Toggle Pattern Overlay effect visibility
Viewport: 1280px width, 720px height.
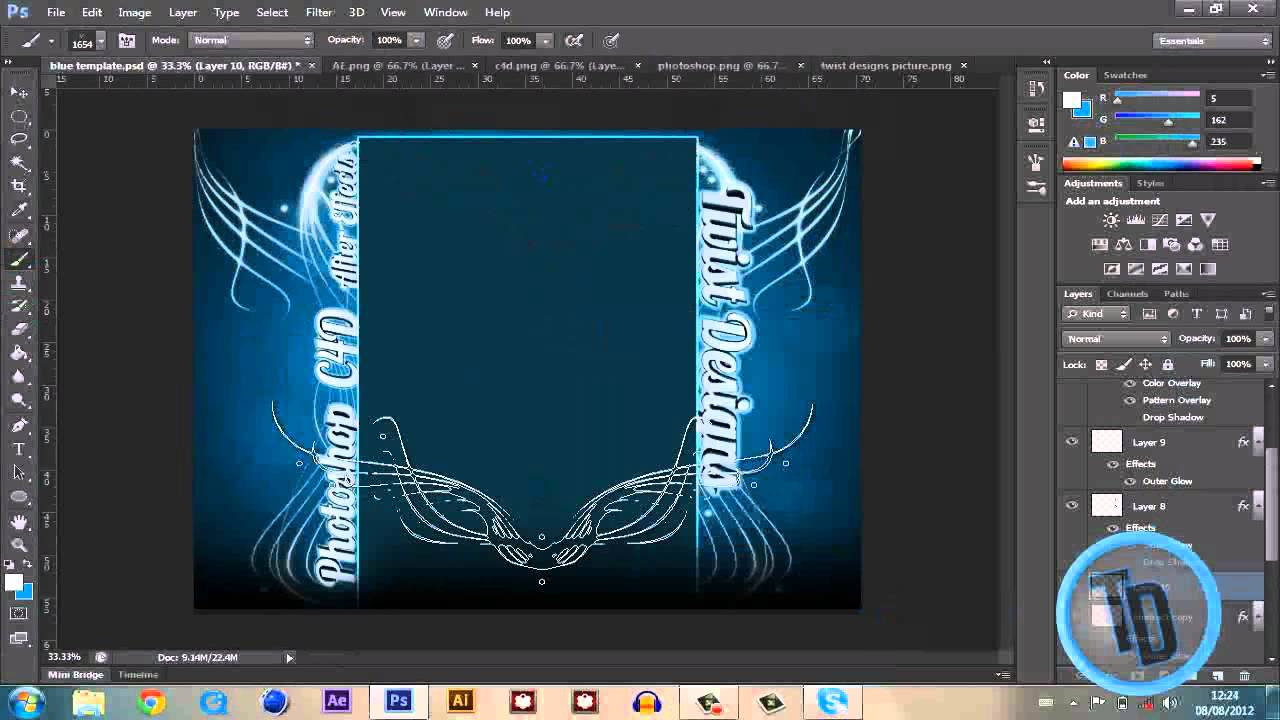point(1130,400)
